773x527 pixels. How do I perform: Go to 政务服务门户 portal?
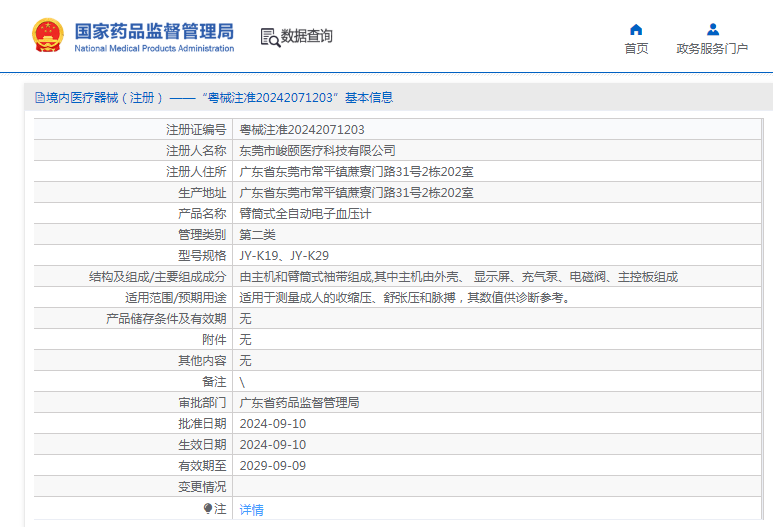pyautogui.click(x=712, y=48)
